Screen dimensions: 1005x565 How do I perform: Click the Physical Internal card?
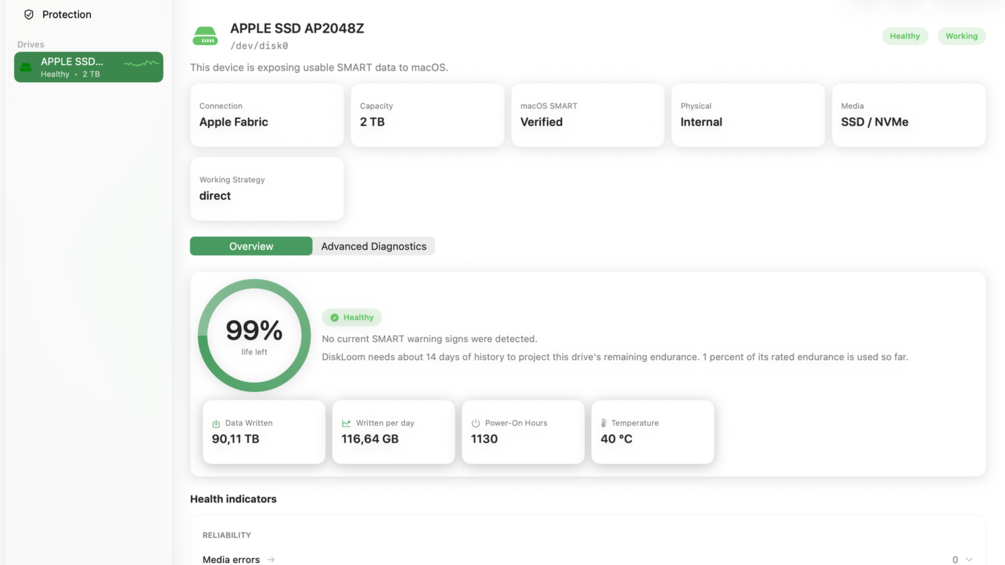click(748, 115)
